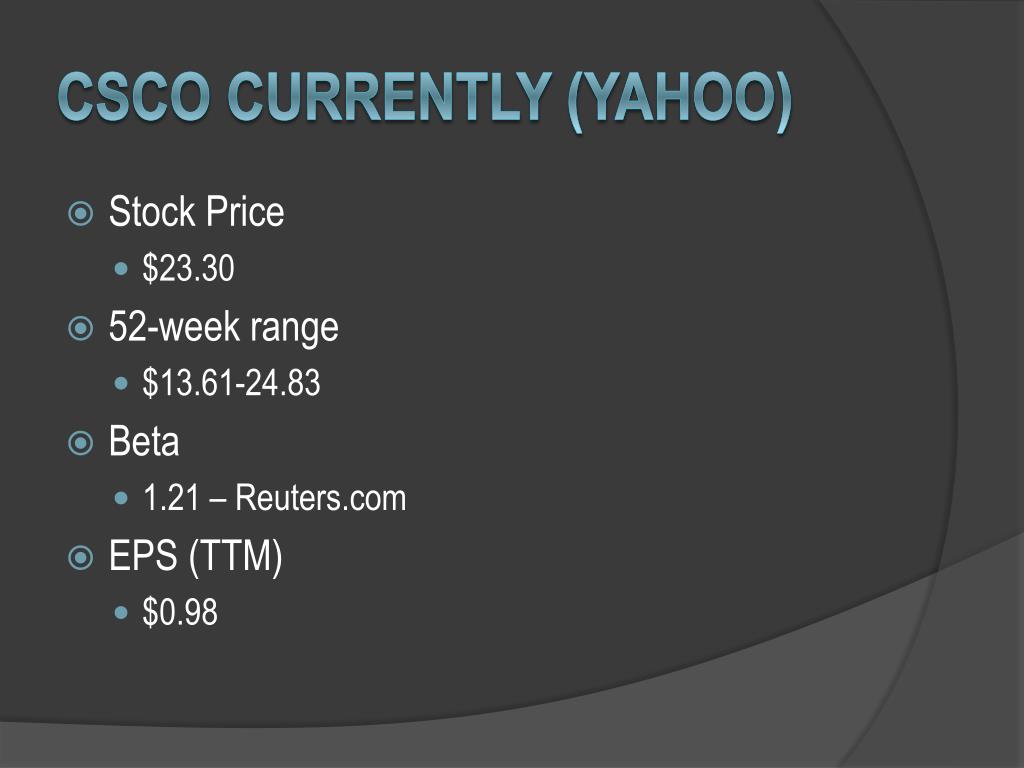Click the CSCO CURRENTLY (YAHOO) title
1024x768 pixels.
pos(425,99)
